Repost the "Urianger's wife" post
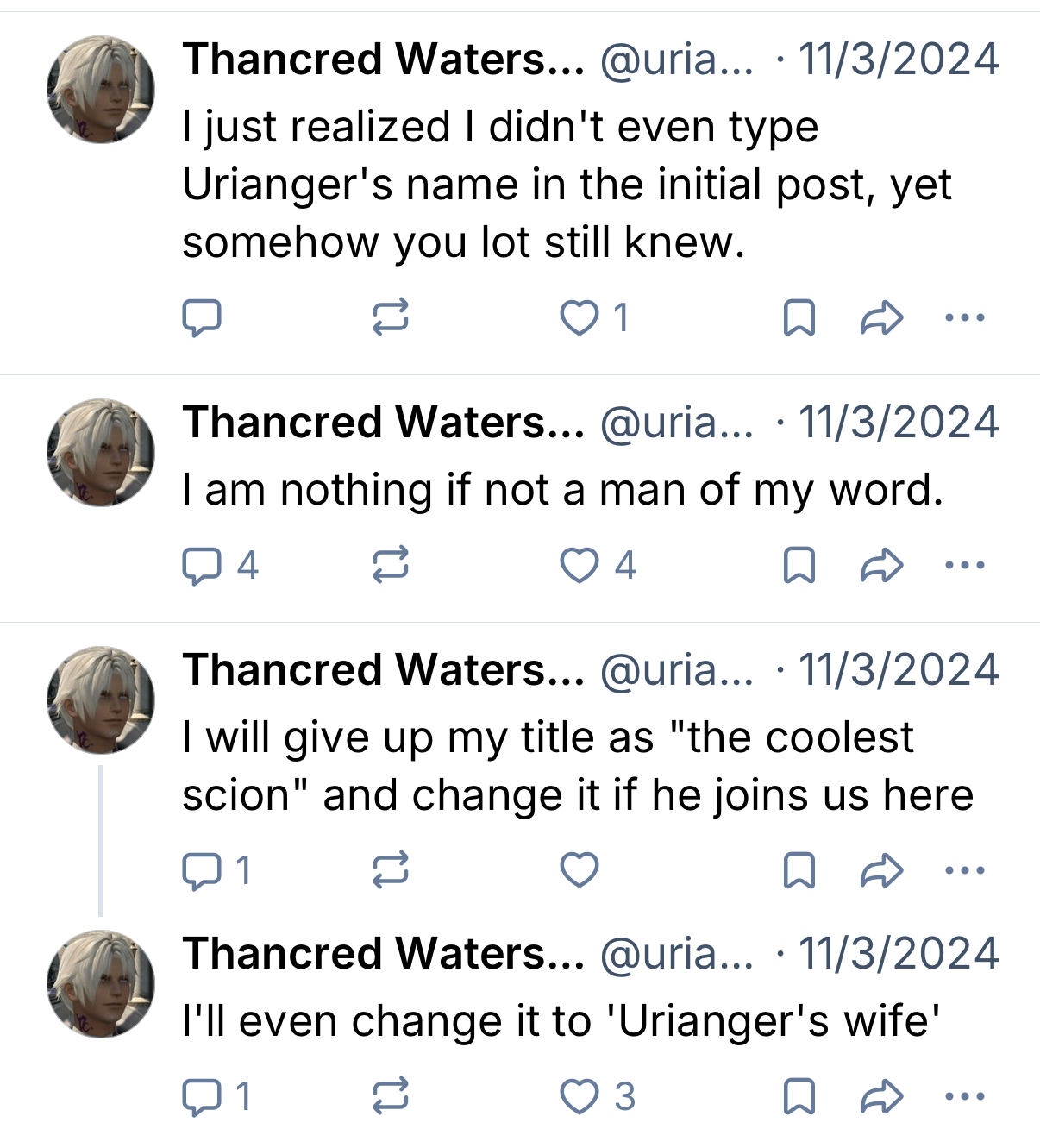1040x1148 pixels. pyautogui.click(x=390, y=1097)
